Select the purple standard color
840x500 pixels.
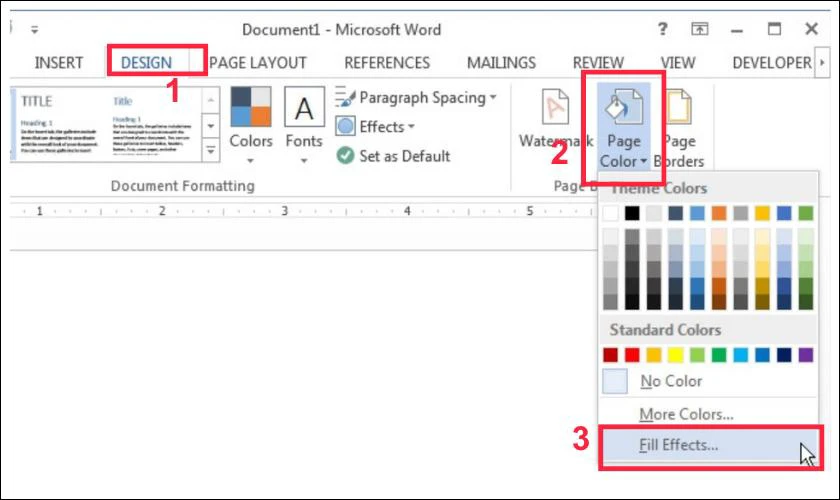click(x=806, y=355)
